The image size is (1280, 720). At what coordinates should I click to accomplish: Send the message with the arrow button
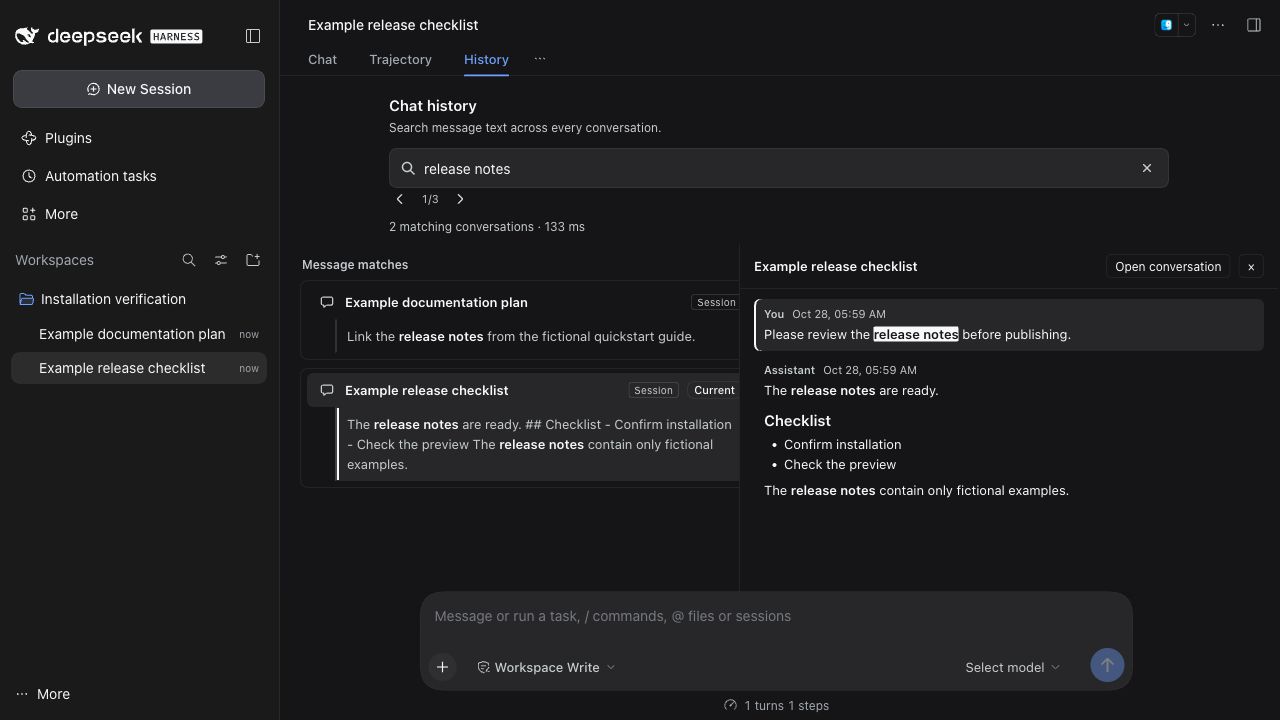coord(1107,665)
